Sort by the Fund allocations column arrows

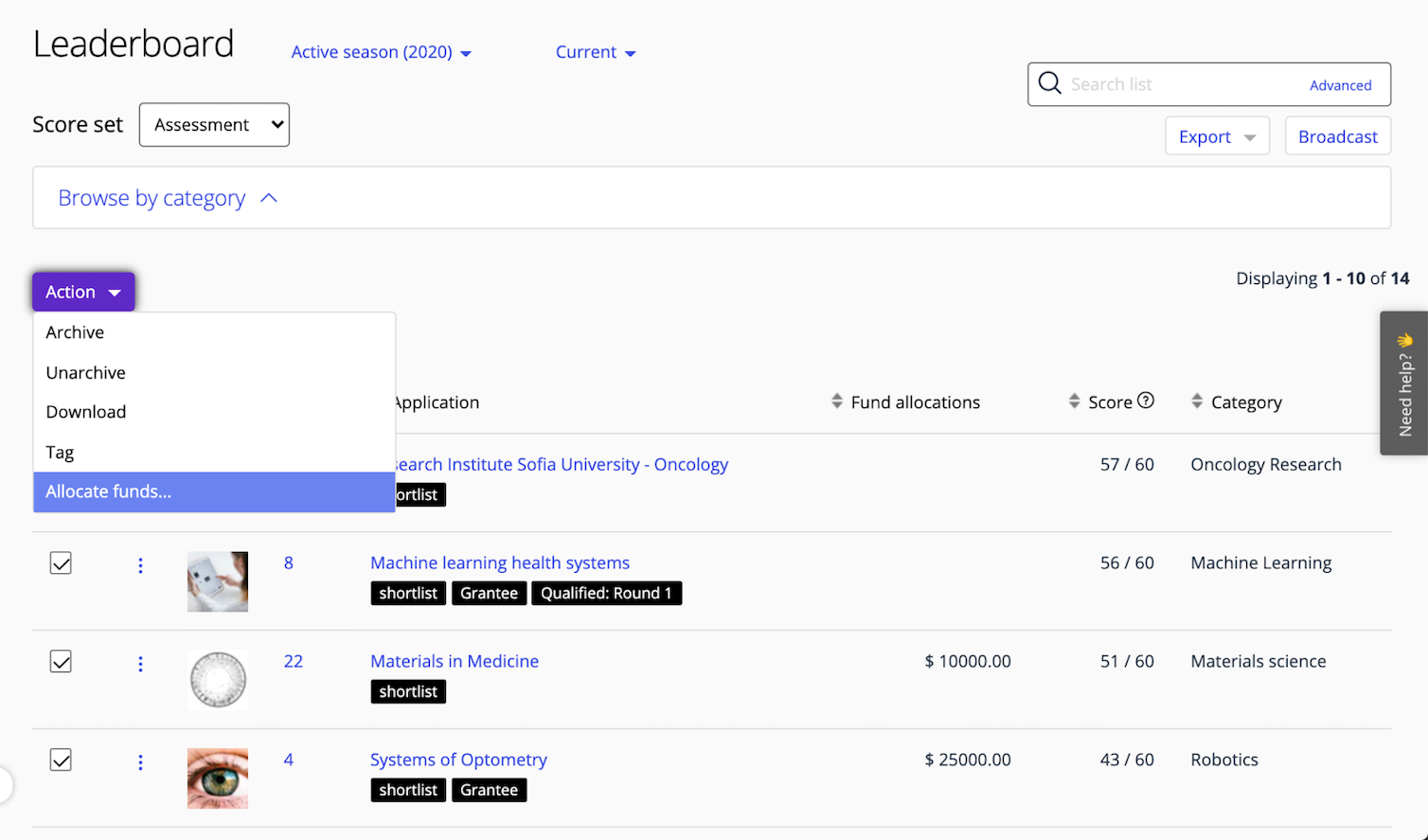pyautogui.click(x=837, y=402)
